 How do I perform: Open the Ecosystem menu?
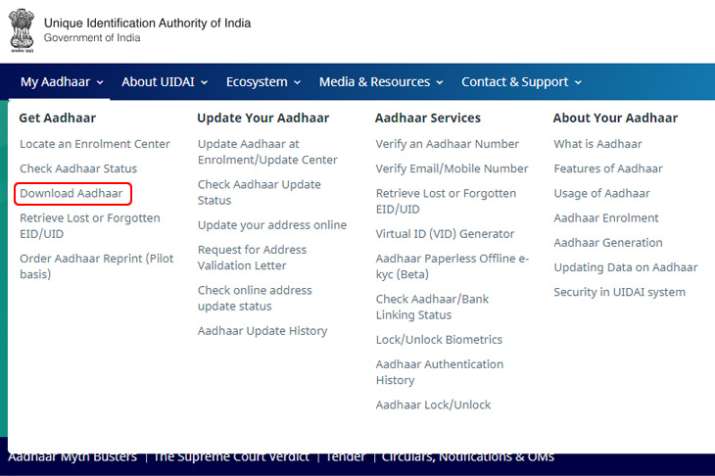(x=263, y=82)
